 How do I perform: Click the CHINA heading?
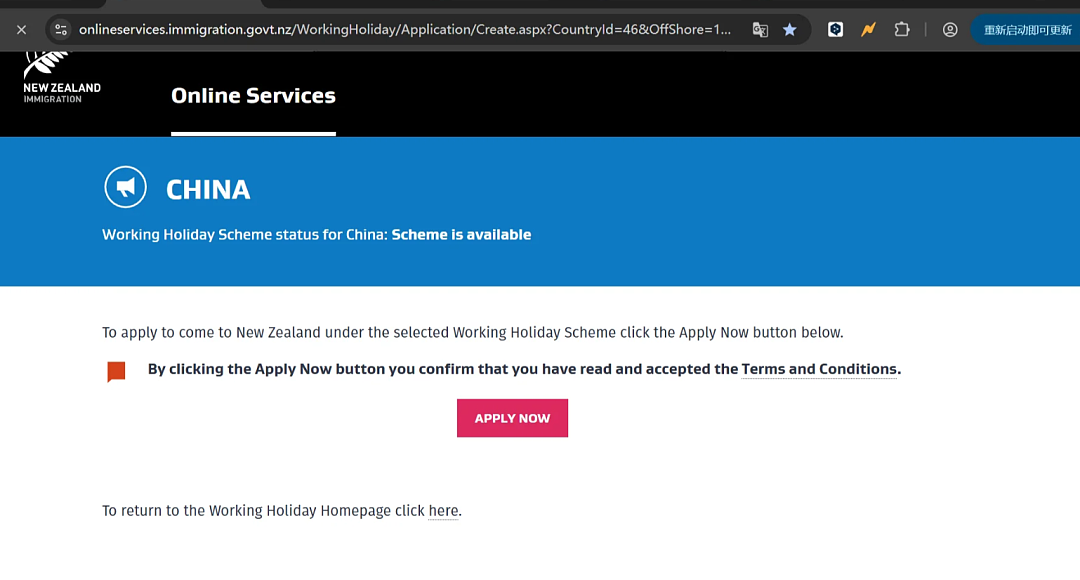pyautogui.click(x=208, y=189)
